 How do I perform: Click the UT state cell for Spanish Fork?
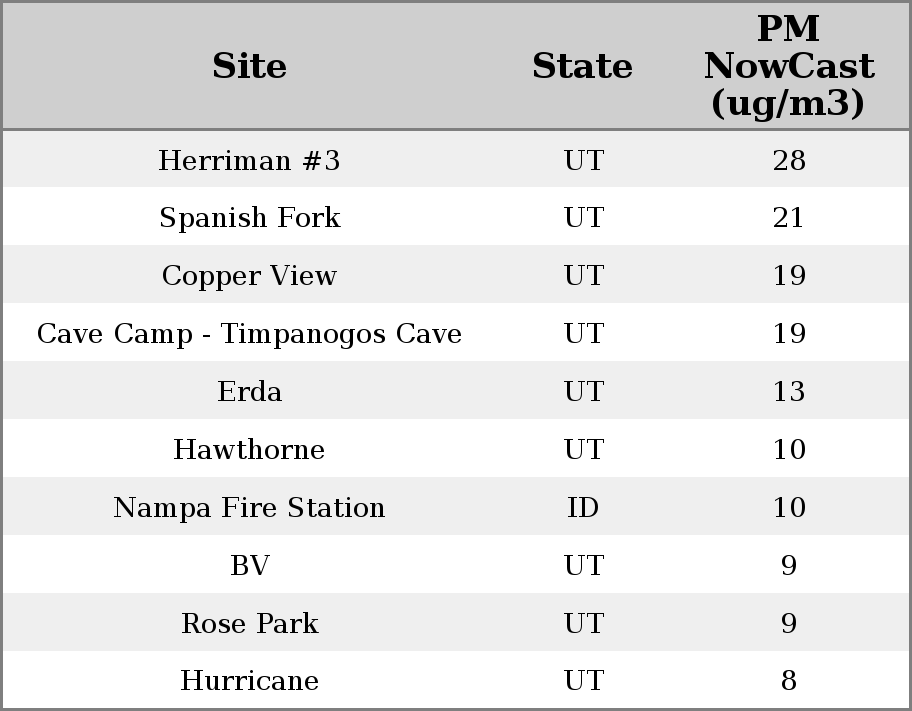pyautogui.click(x=583, y=218)
